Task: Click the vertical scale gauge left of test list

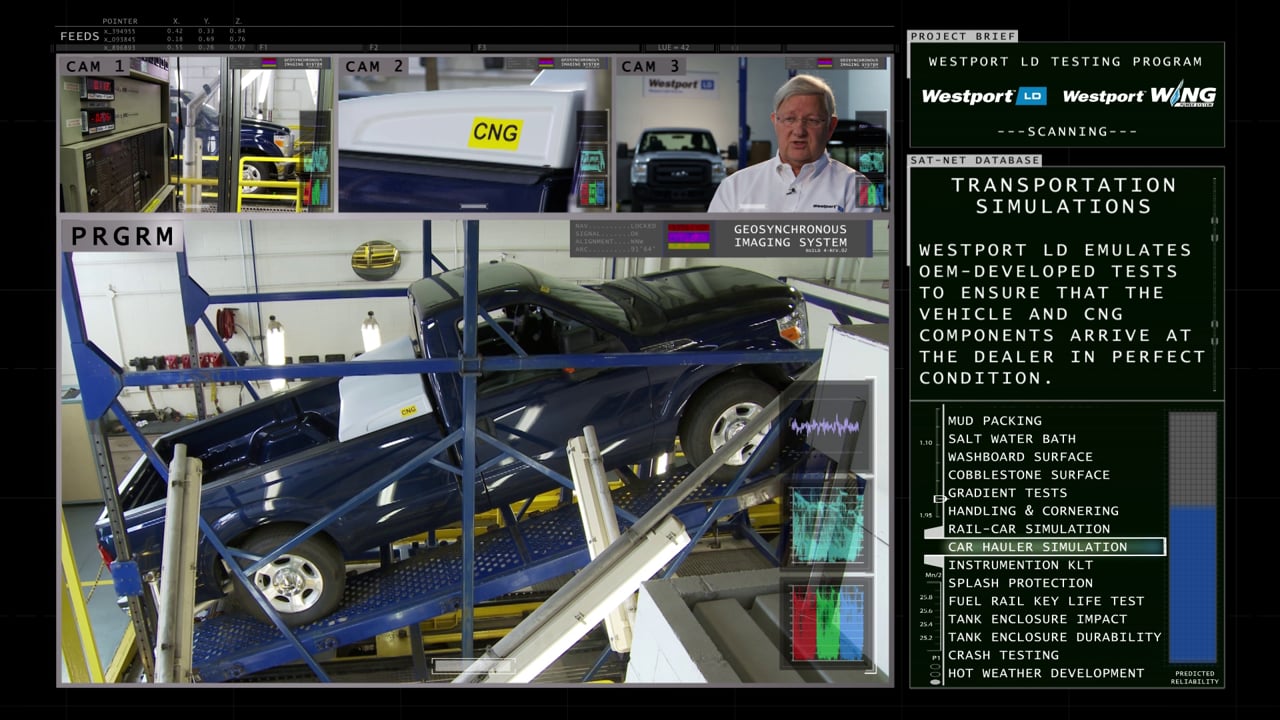Action: coord(935,545)
